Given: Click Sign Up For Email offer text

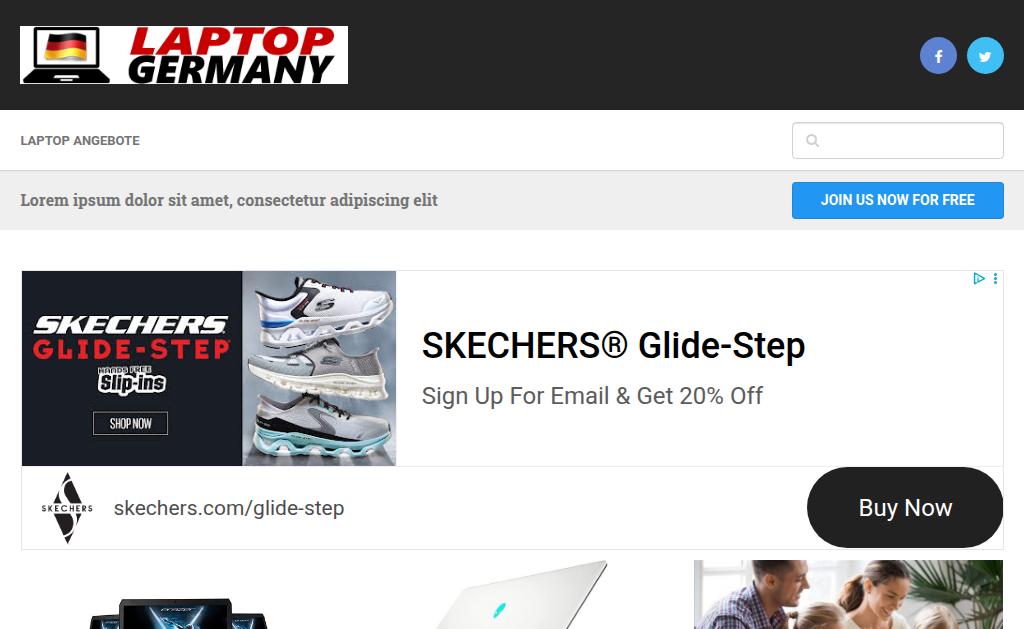Looking at the screenshot, I should coord(592,396).
